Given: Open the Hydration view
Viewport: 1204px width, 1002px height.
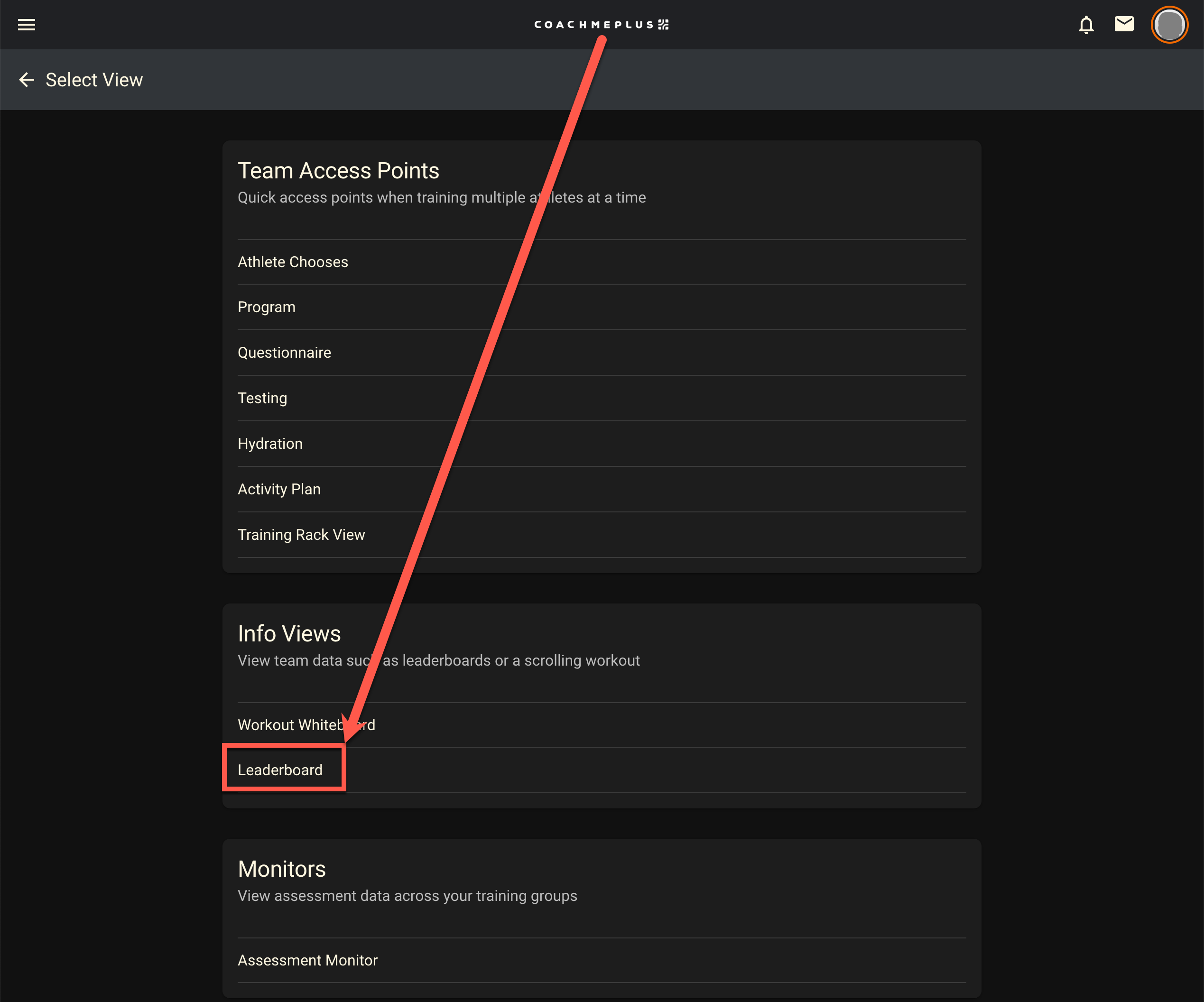Looking at the screenshot, I should (x=602, y=444).
